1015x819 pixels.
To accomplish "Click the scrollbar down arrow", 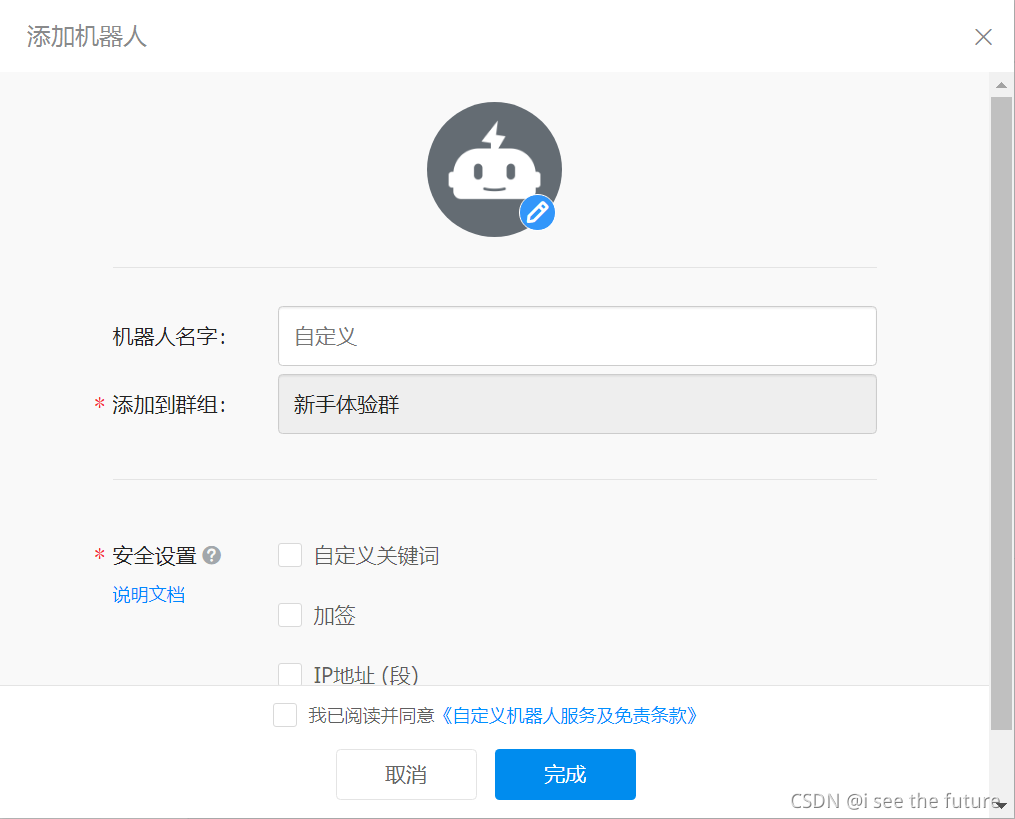I will point(1001,805).
